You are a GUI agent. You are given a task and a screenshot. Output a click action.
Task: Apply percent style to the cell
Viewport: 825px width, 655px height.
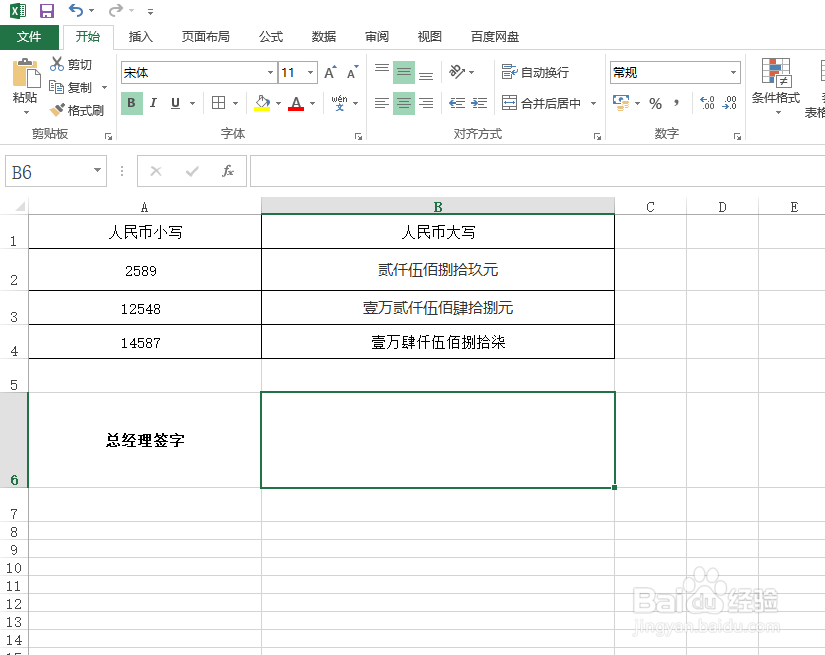(655, 103)
